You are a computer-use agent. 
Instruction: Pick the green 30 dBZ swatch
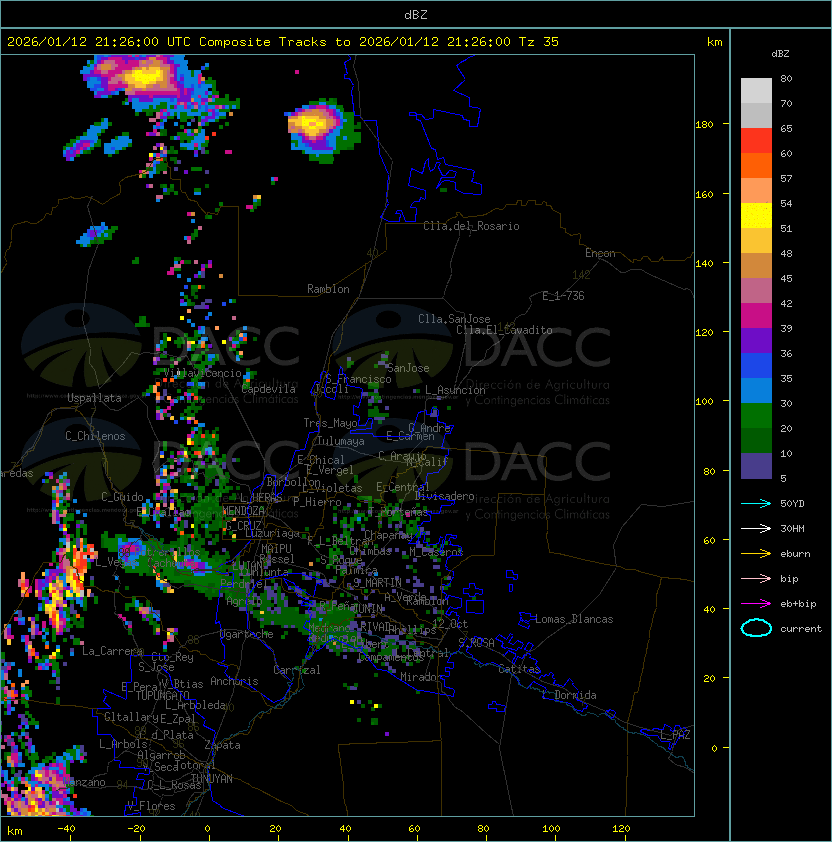point(756,416)
